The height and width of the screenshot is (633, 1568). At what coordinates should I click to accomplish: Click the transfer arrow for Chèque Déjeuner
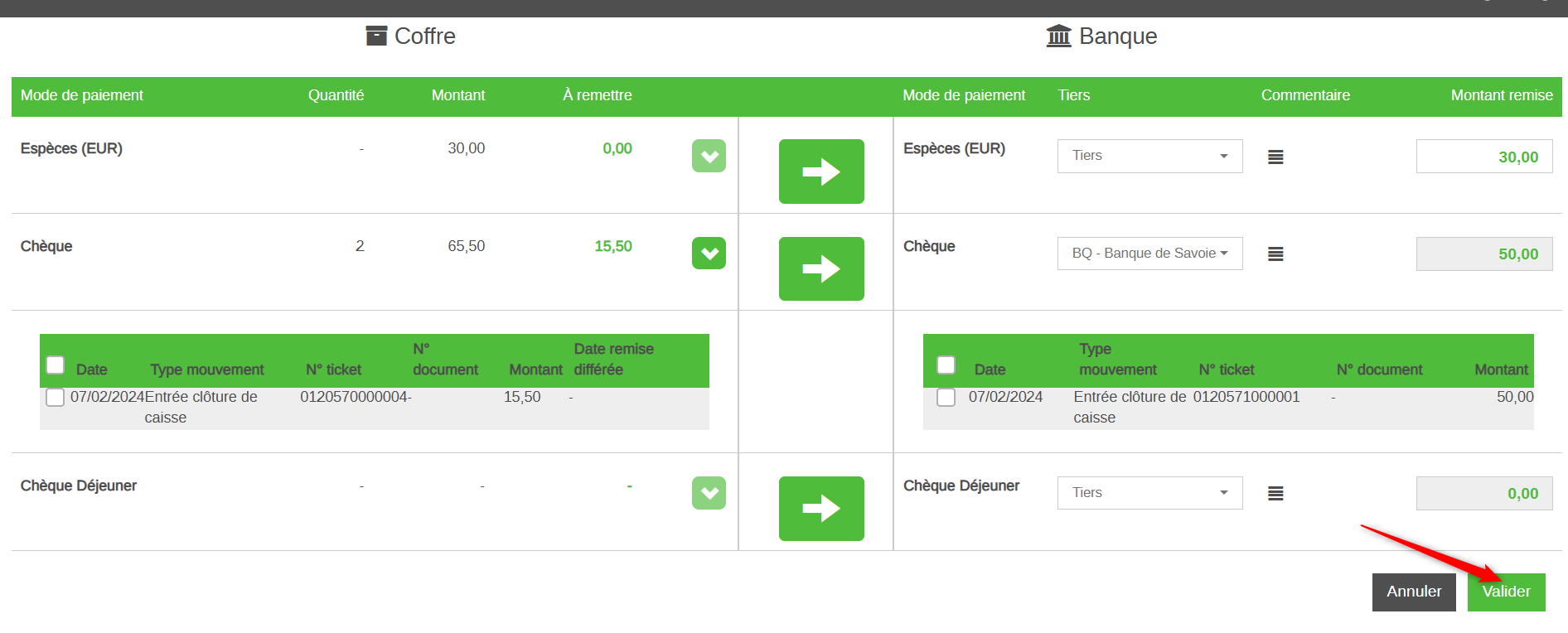[x=820, y=508]
